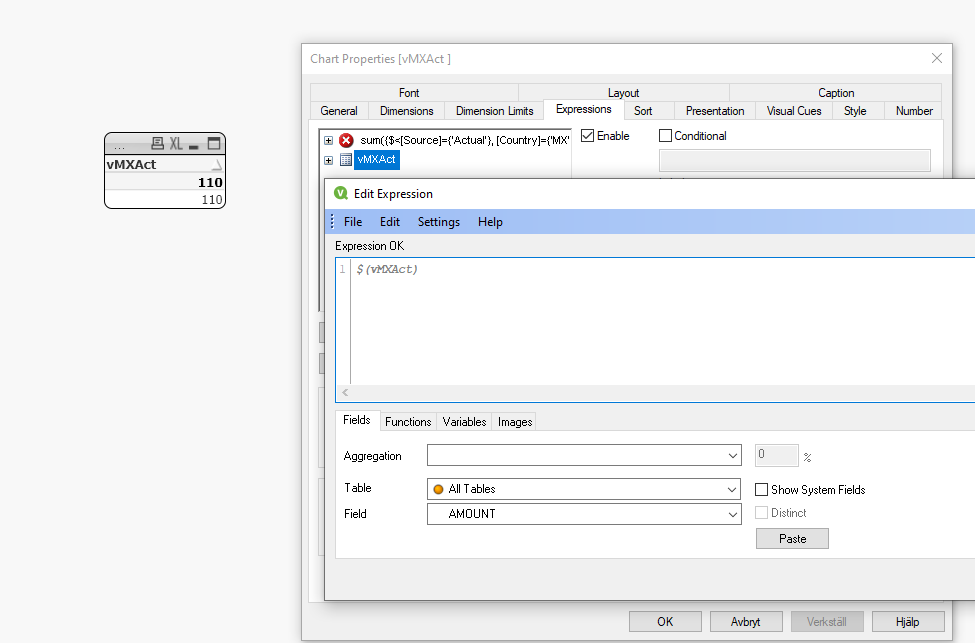Select the Expressions tab
975x643 pixels.
coord(583,109)
